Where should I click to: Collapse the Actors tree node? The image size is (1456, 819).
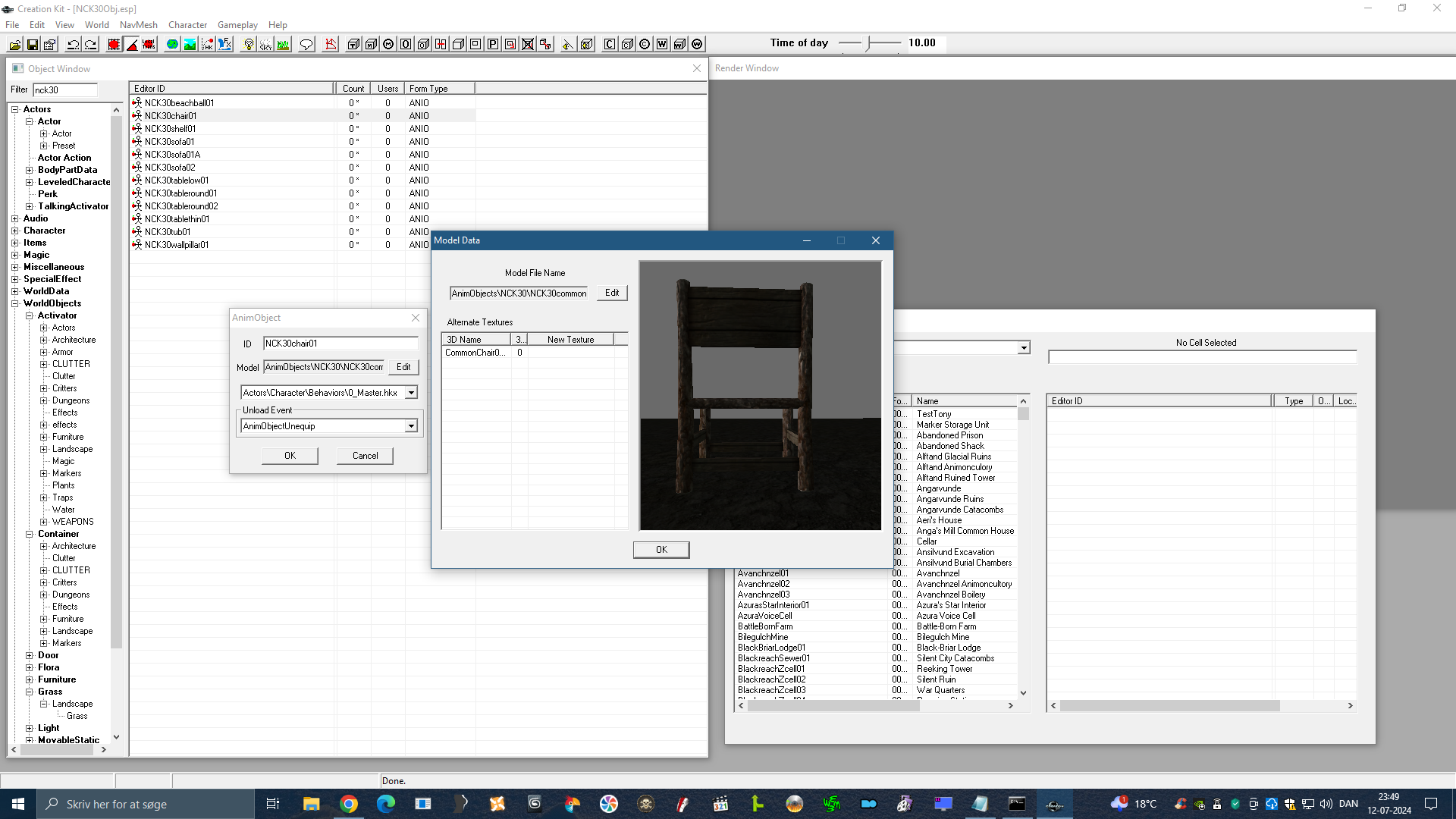coord(14,109)
